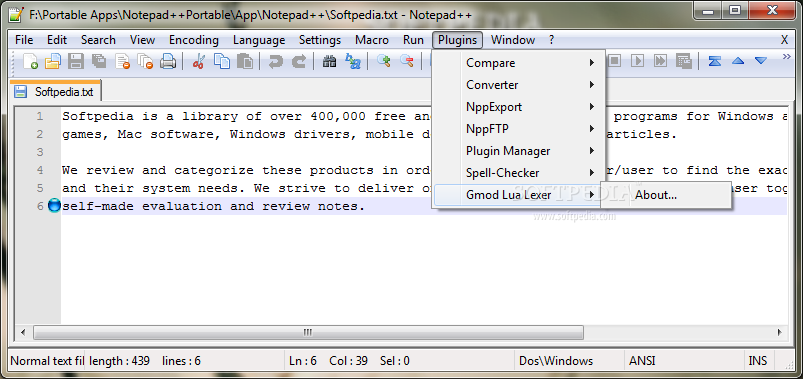
Task: Expand the NppExport submenu
Action: (x=519, y=107)
